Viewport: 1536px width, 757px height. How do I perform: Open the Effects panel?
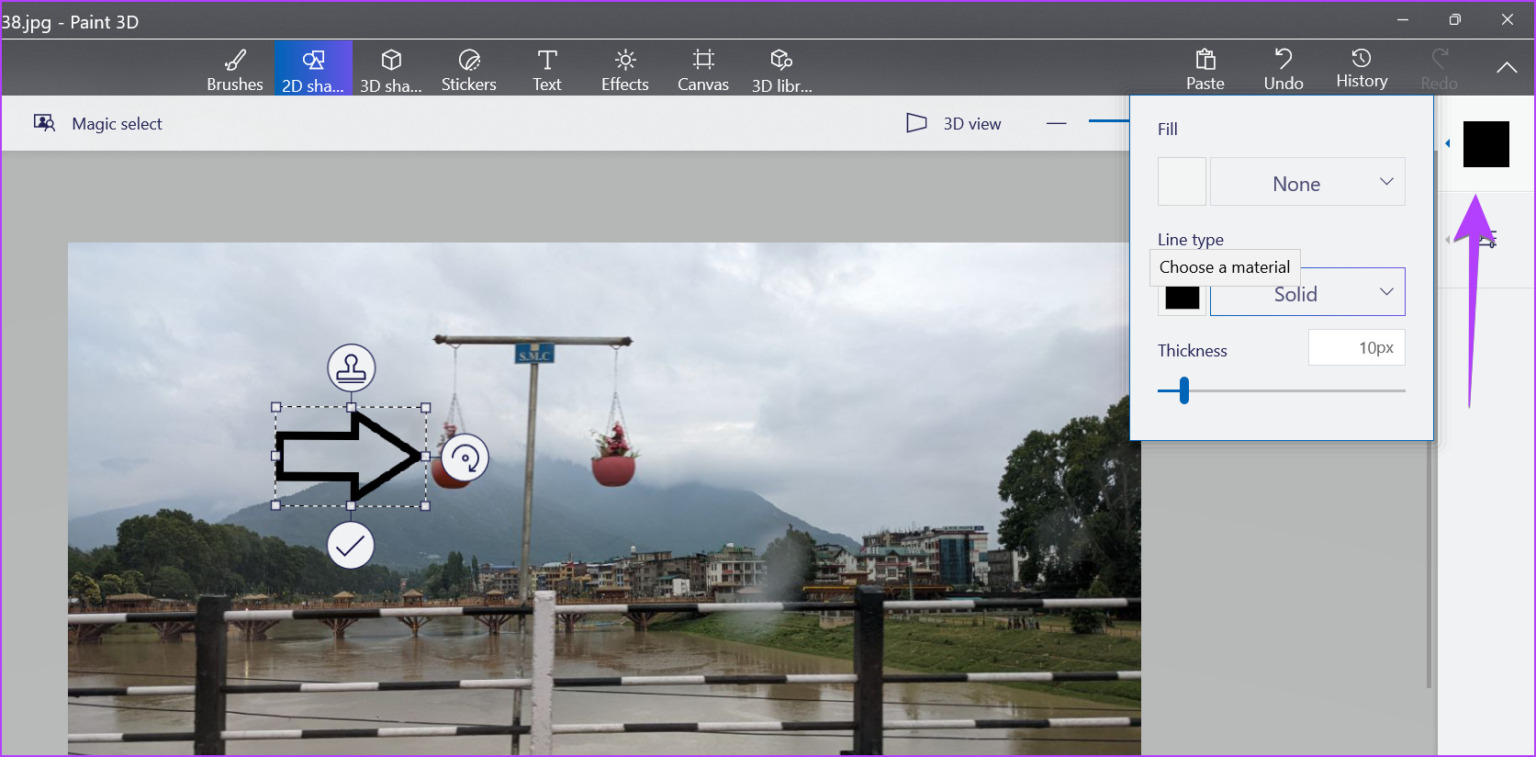624,68
